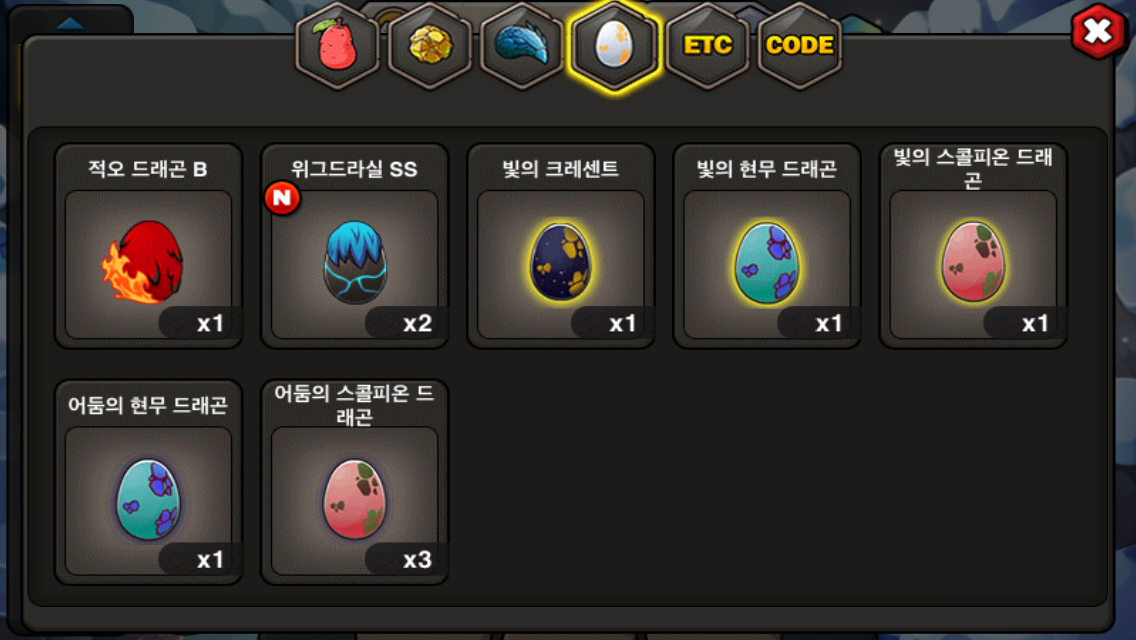Choose the teal 어둠의 현무 드래곤 egg
1136x640 pixels.
click(148, 500)
